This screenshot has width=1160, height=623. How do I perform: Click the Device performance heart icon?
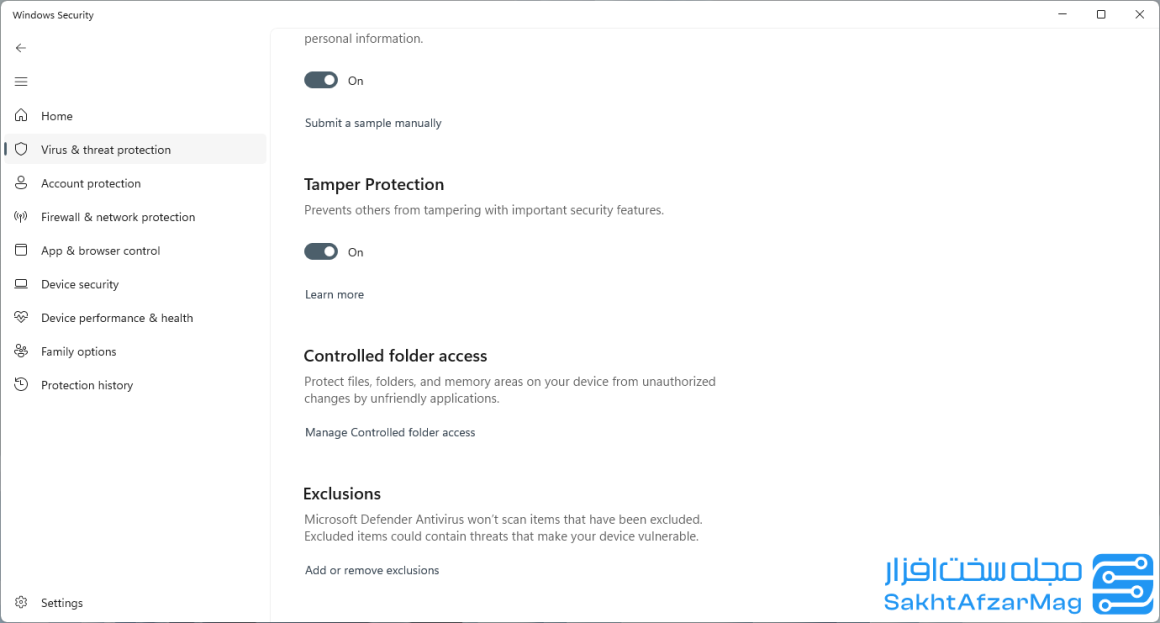[21, 317]
